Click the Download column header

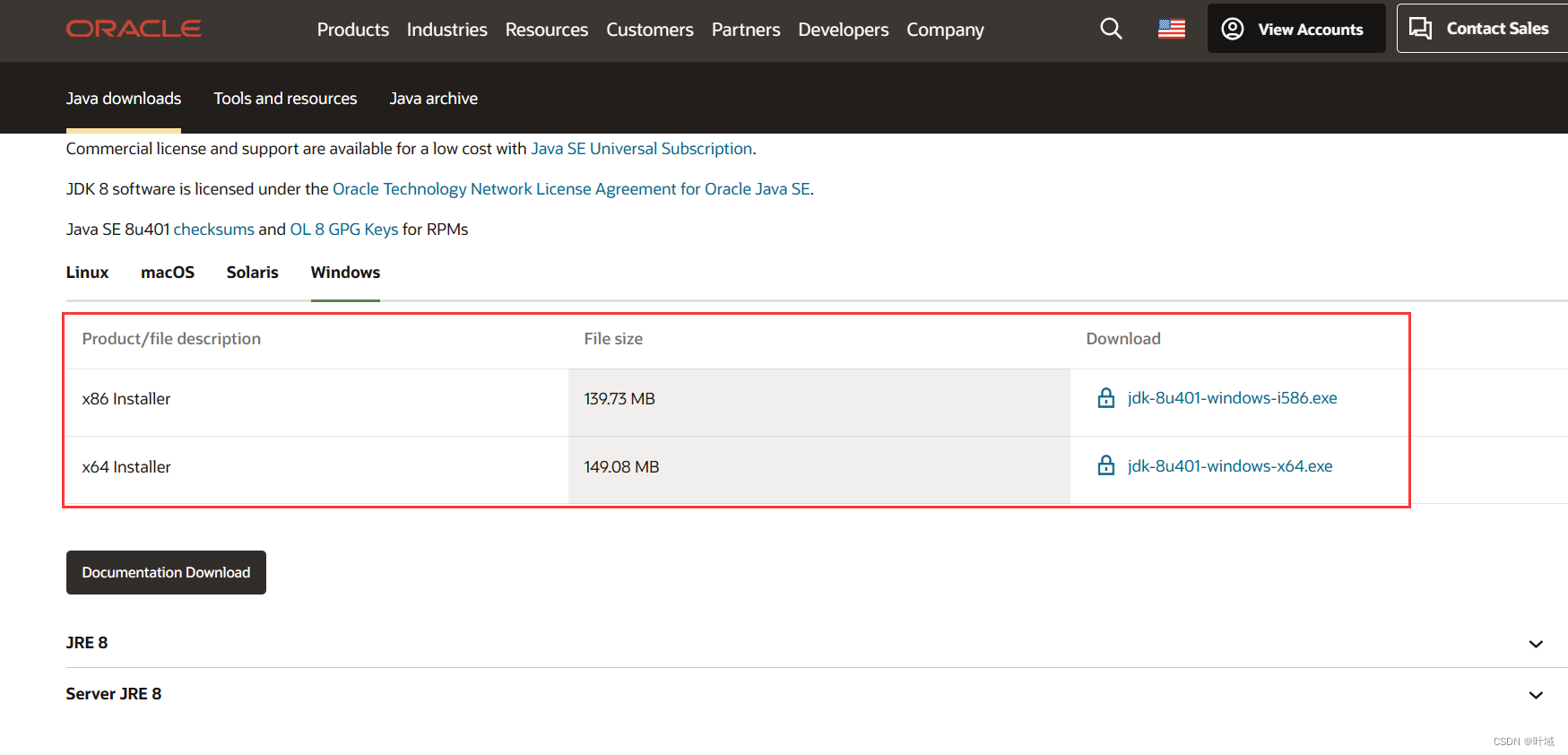[x=1123, y=339]
